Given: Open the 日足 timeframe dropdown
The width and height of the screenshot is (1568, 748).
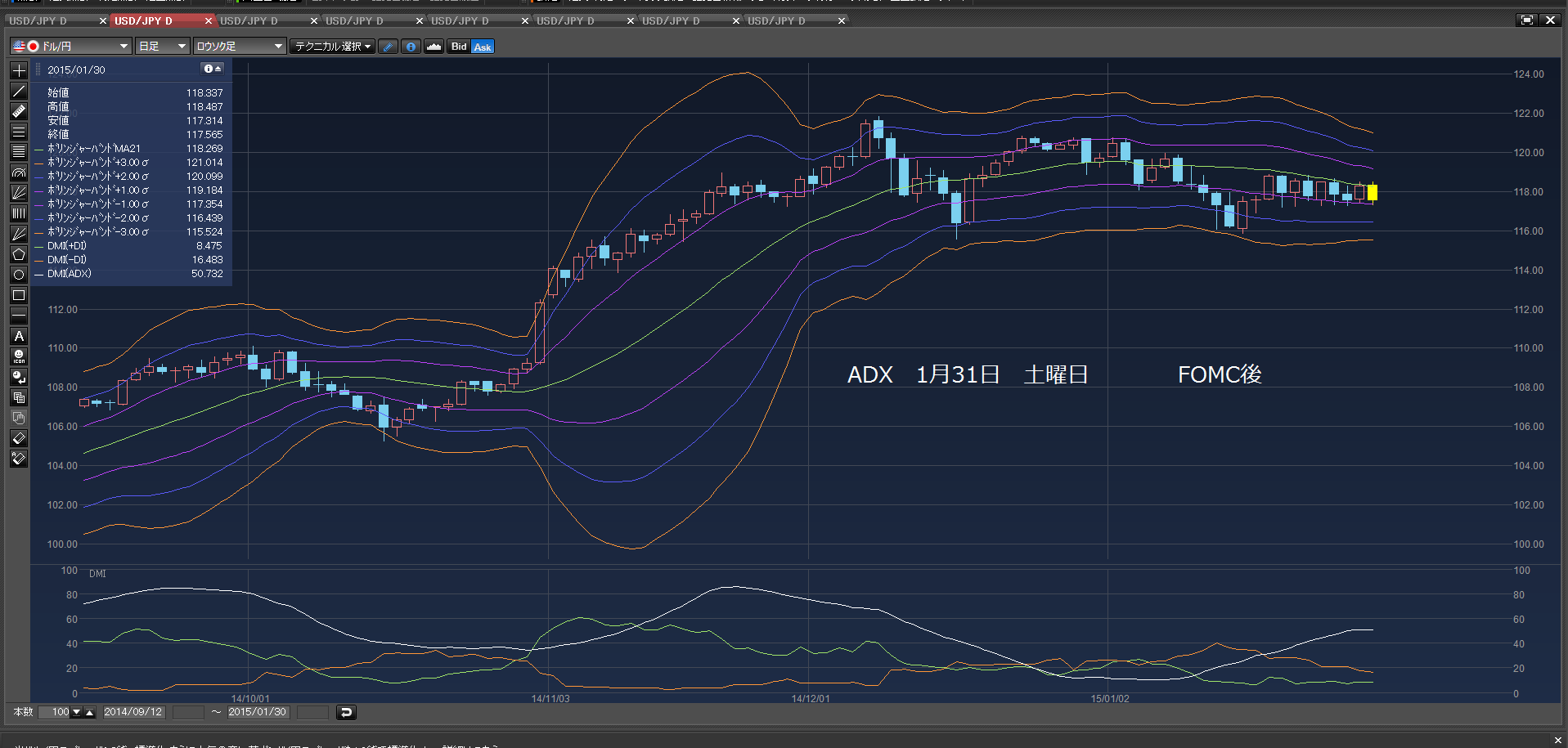Looking at the screenshot, I should point(163,47).
